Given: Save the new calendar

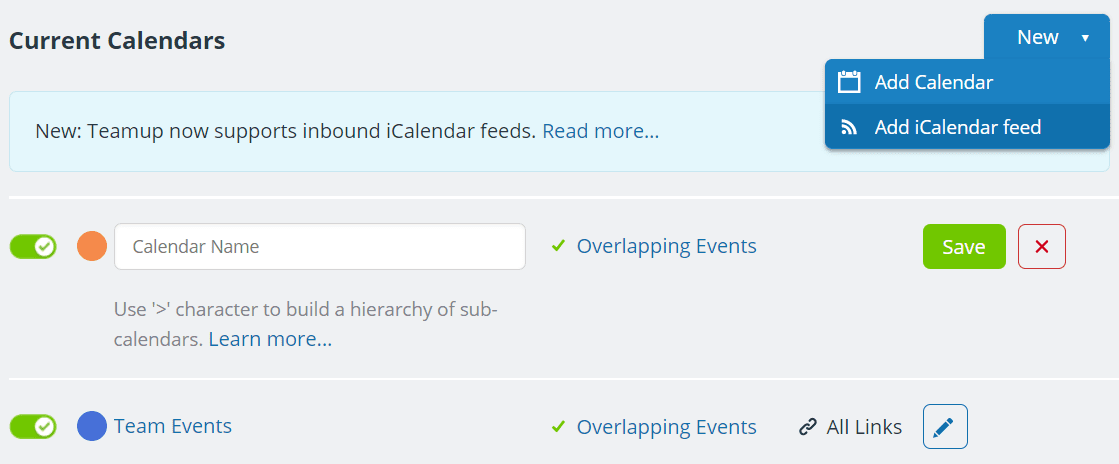Looking at the screenshot, I should (x=964, y=246).
